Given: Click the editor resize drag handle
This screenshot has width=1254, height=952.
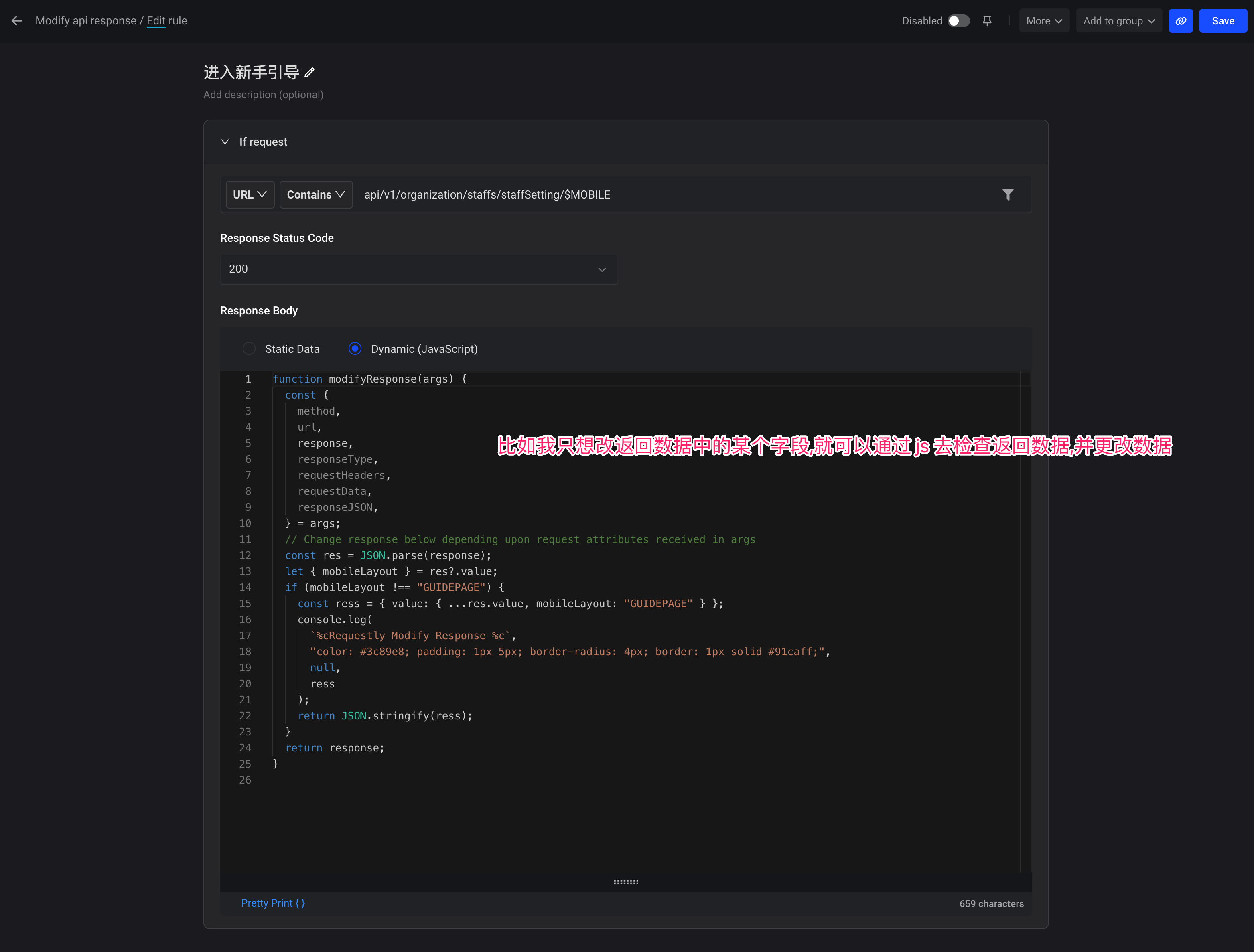Looking at the screenshot, I should [626, 882].
